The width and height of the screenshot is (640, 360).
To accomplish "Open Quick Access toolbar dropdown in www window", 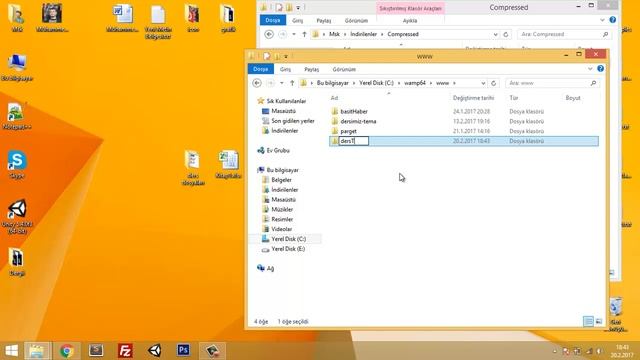I will click(286, 56).
